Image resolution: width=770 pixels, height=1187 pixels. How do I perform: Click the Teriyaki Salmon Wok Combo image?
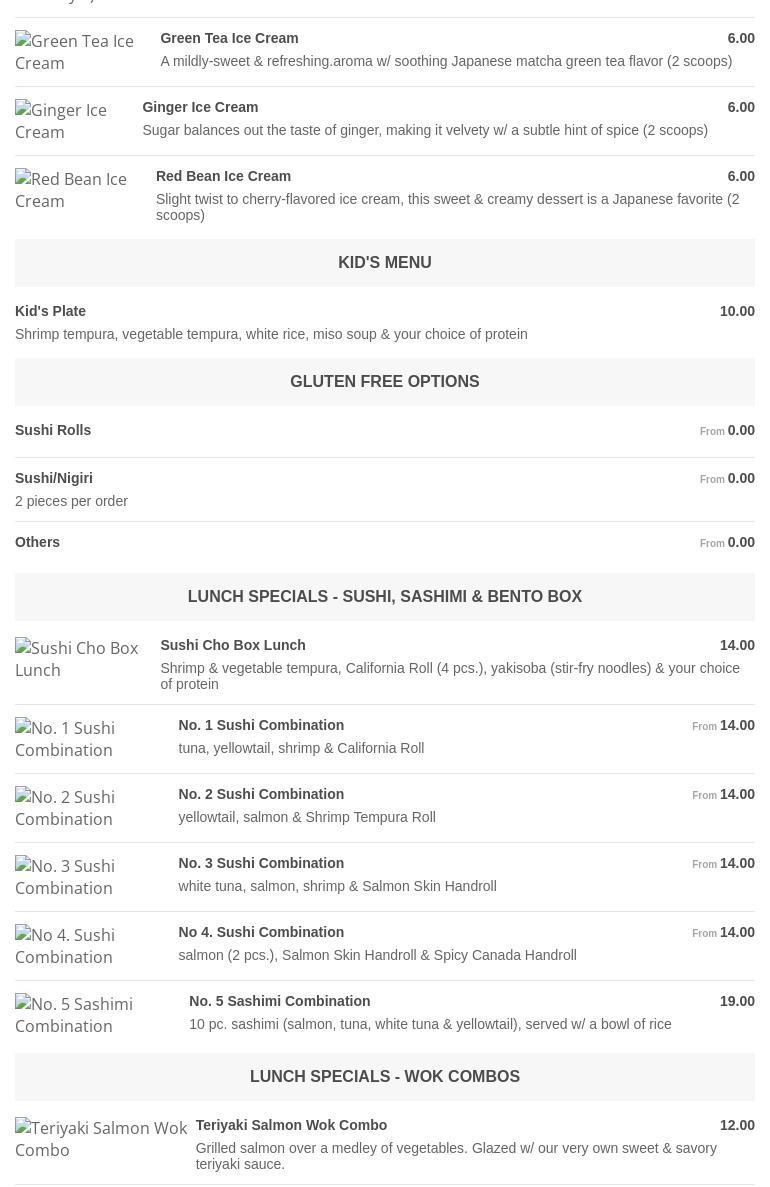pyautogui.click(x=101, y=1139)
